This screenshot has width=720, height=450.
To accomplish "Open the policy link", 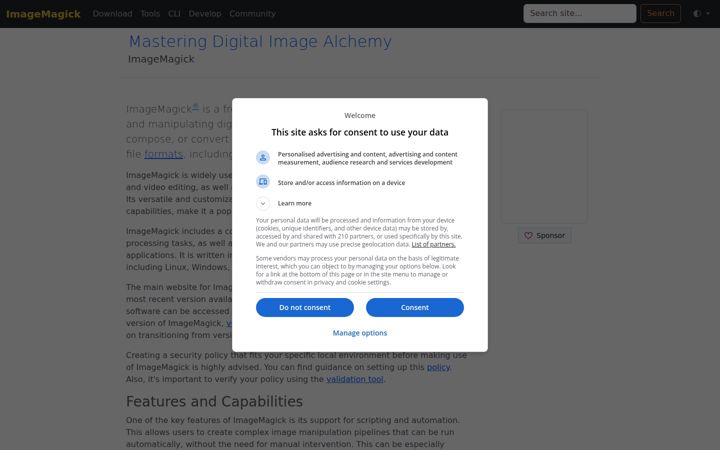I will click(438, 367).
